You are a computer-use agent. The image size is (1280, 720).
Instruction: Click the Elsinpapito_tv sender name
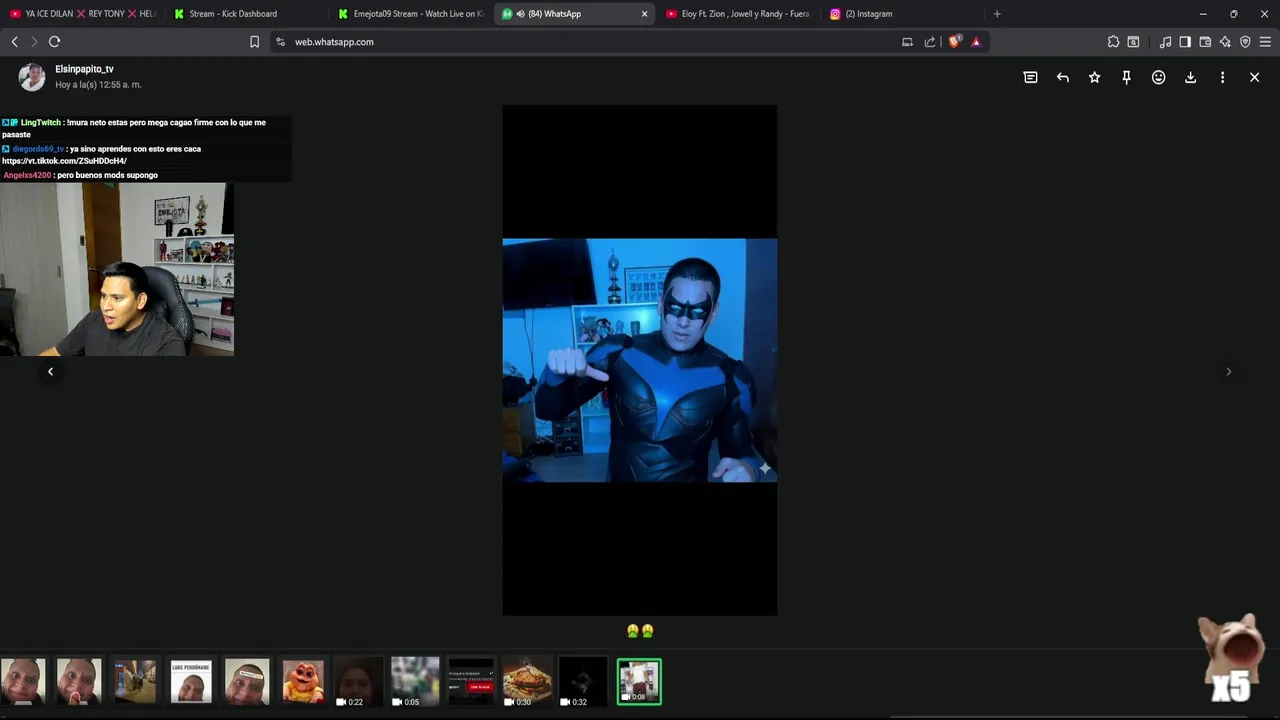[x=84, y=69]
